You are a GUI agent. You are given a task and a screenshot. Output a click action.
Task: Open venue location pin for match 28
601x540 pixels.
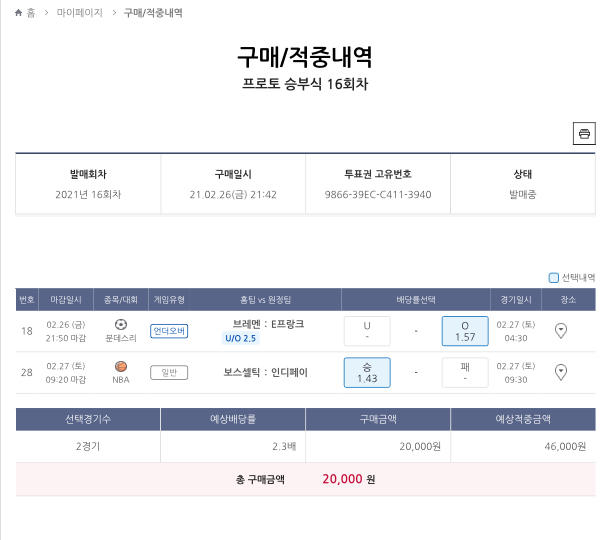(x=561, y=372)
